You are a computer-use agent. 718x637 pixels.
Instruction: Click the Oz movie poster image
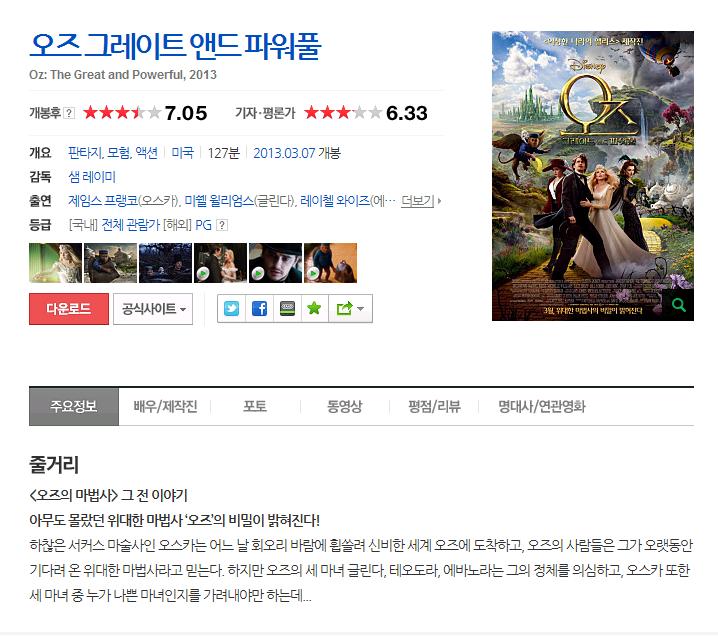coord(593,176)
